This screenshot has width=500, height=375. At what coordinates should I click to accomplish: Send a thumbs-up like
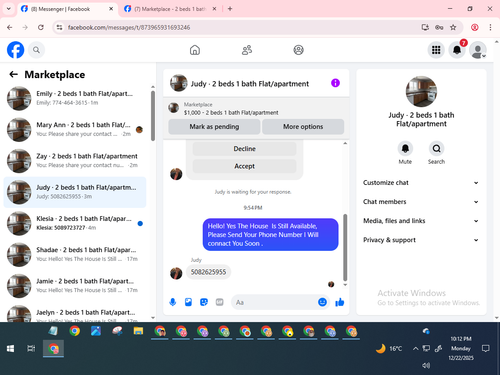[340, 302]
